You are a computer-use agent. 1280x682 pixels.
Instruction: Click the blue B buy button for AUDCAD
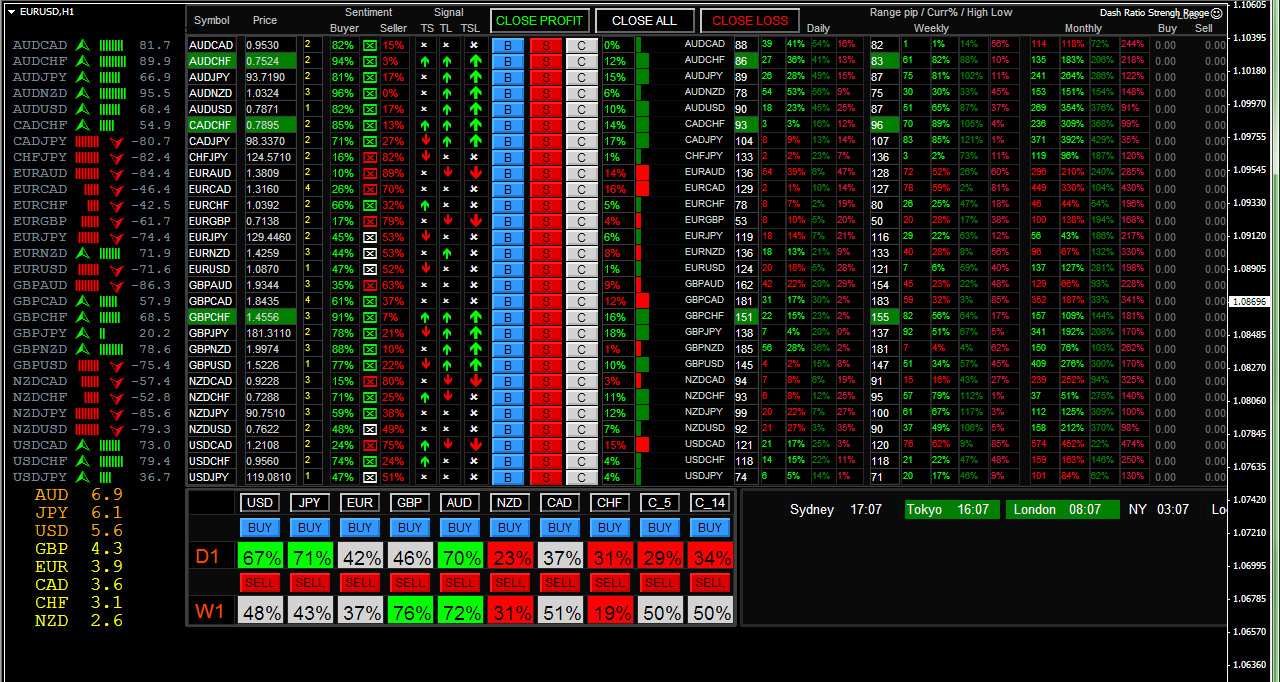pyautogui.click(x=508, y=46)
